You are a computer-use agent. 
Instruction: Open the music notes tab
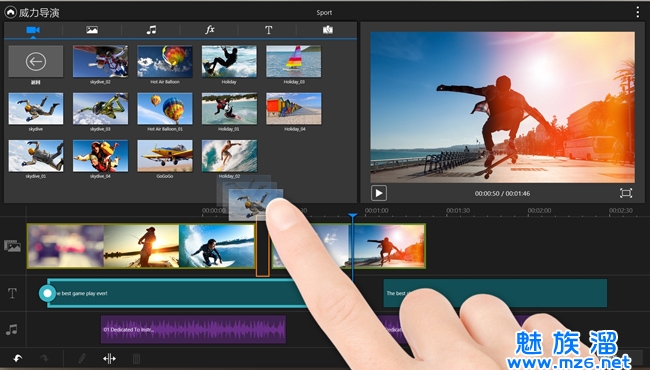coord(151,30)
